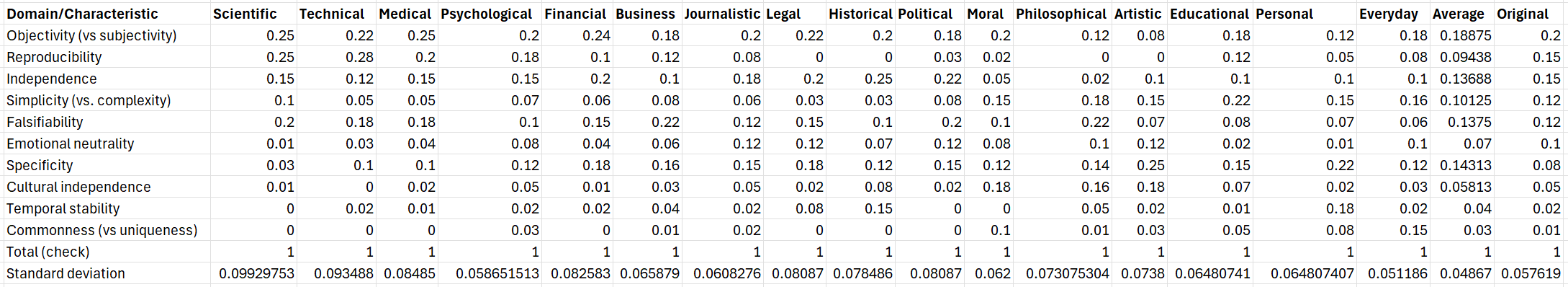The image size is (1568, 287).
Task: Select the Domain/Characteristic header cell
Action: point(107,14)
